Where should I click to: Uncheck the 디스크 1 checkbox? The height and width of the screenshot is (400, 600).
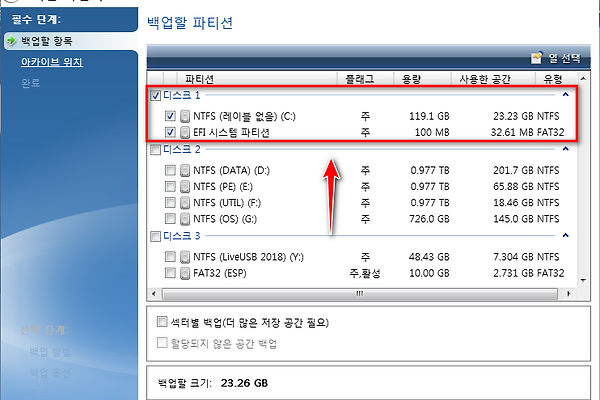point(155,96)
